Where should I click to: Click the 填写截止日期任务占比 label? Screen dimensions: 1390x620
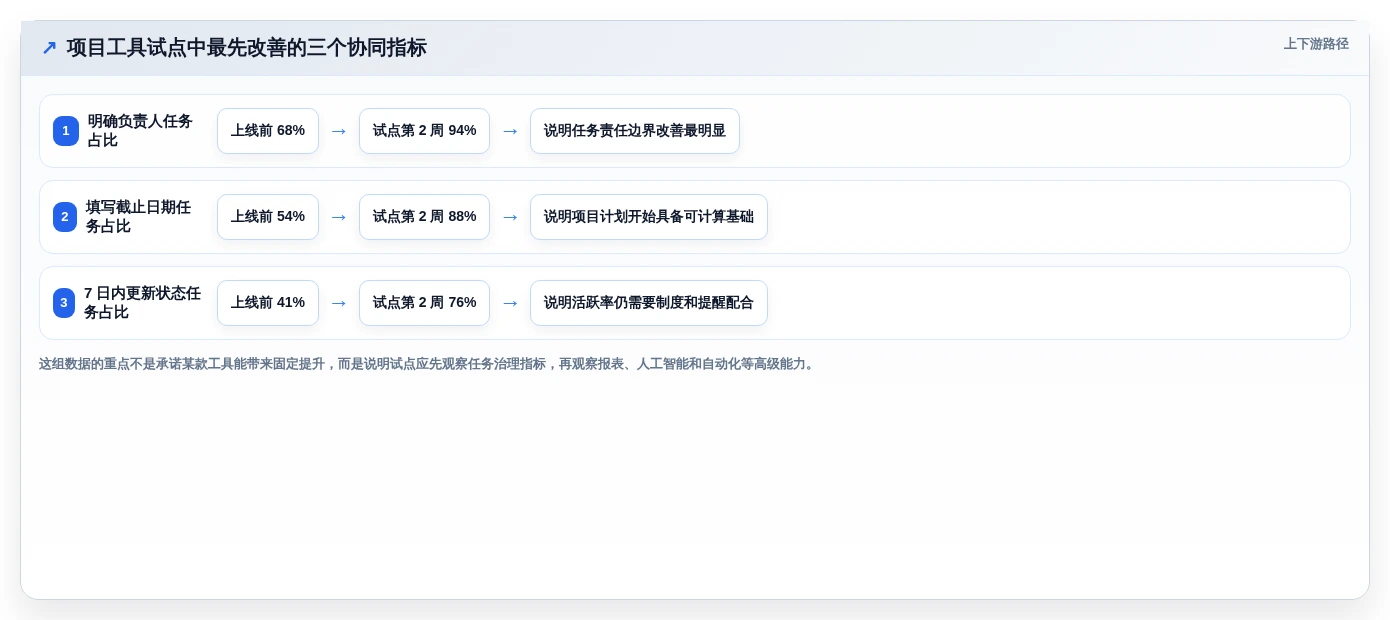tap(138, 217)
